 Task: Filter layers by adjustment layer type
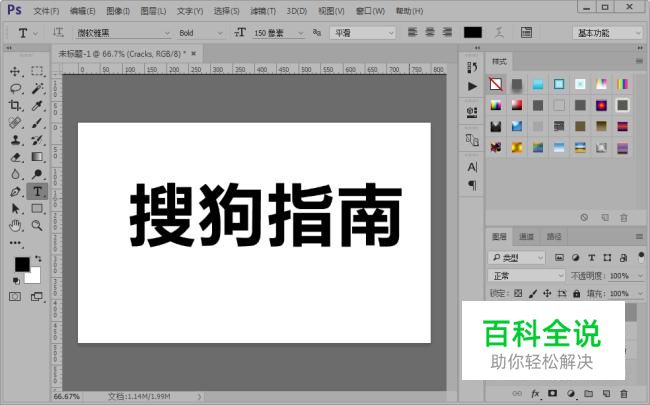tap(575, 258)
